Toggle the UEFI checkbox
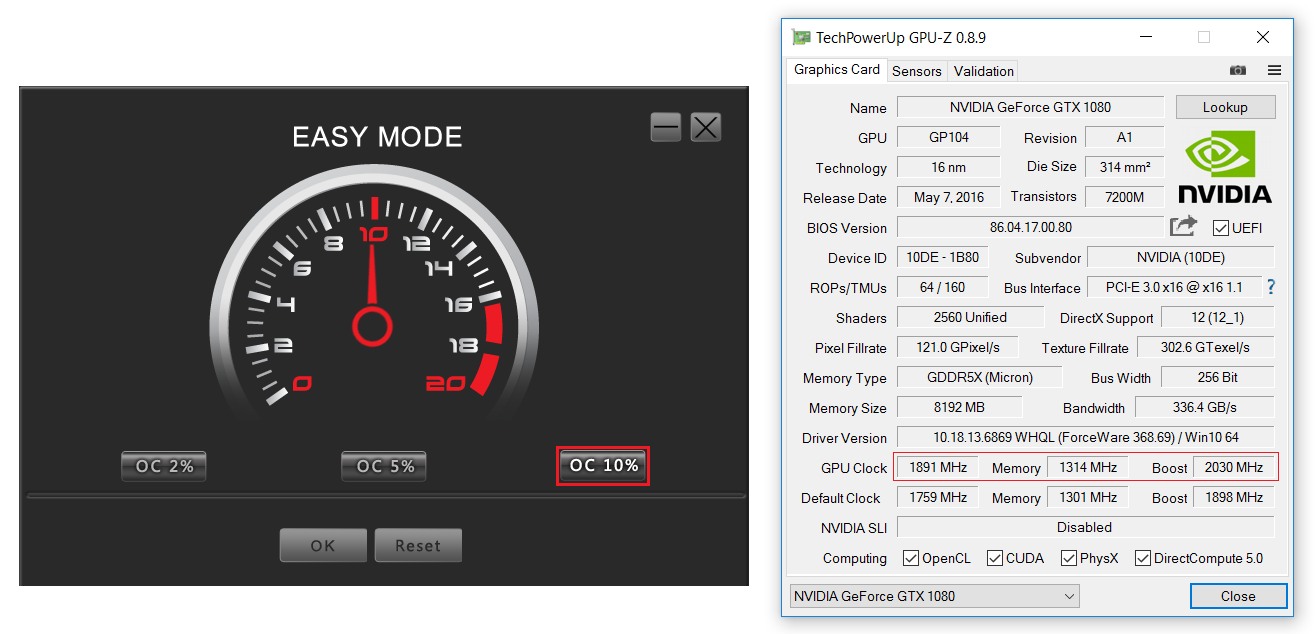1316x634 pixels. [1220, 227]
